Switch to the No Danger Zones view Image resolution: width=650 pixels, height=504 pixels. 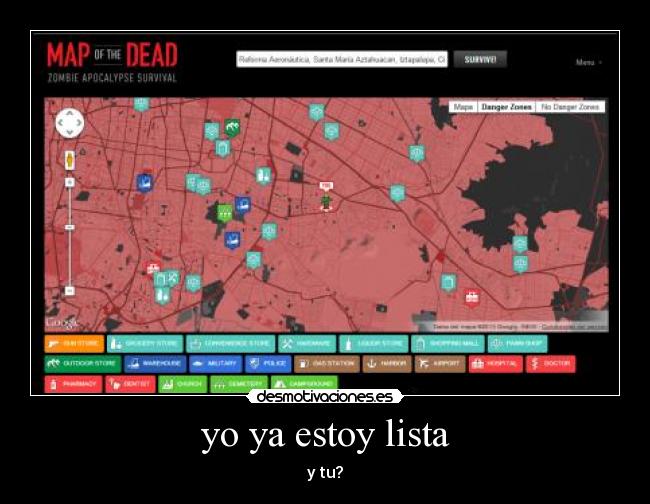570,106
